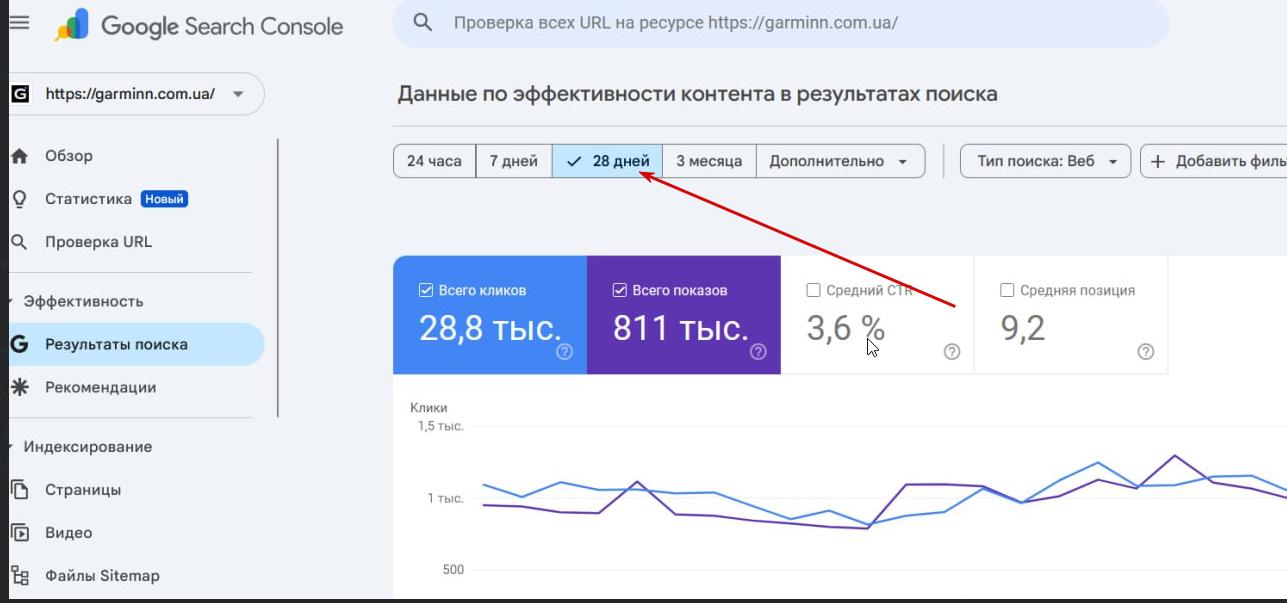The image size is (1287, 603).
Task: Click the search magnifier icon in URL bar
Action: click(x=423, y=22)
